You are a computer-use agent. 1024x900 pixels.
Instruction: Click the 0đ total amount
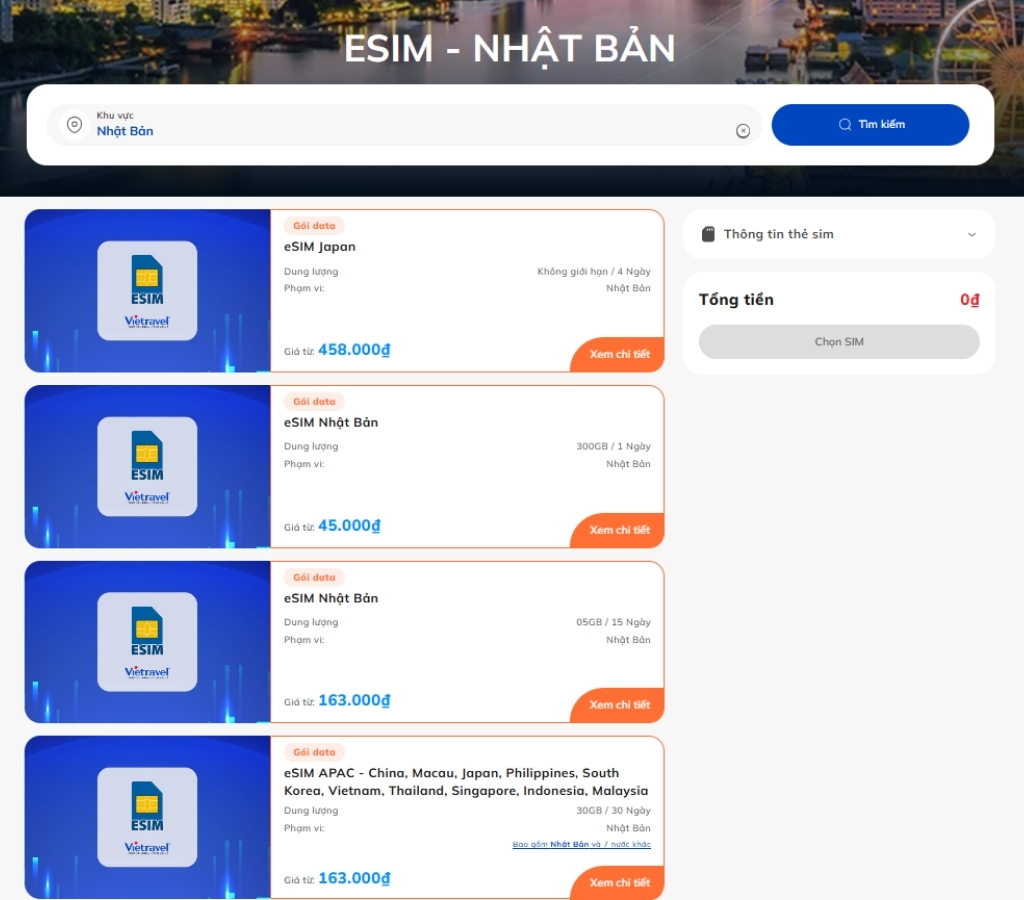pyautogui.click(x=969, y=300)
